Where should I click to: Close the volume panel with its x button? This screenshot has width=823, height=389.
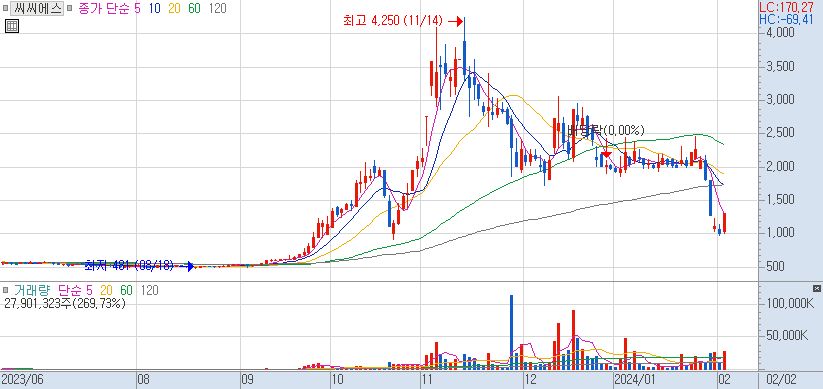click(816, 289)
